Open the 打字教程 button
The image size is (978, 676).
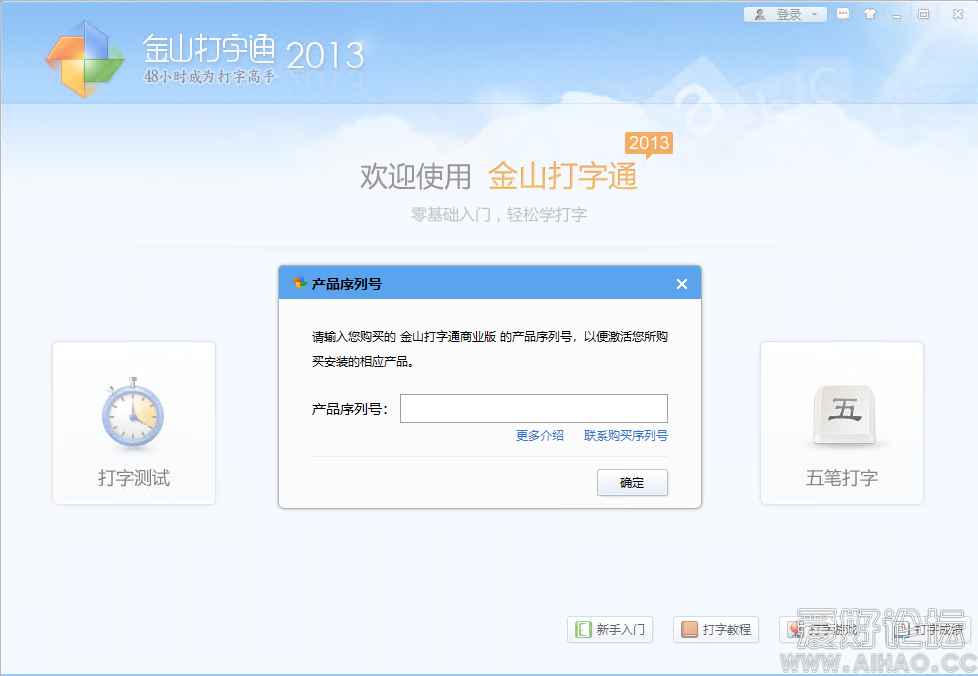716,629
